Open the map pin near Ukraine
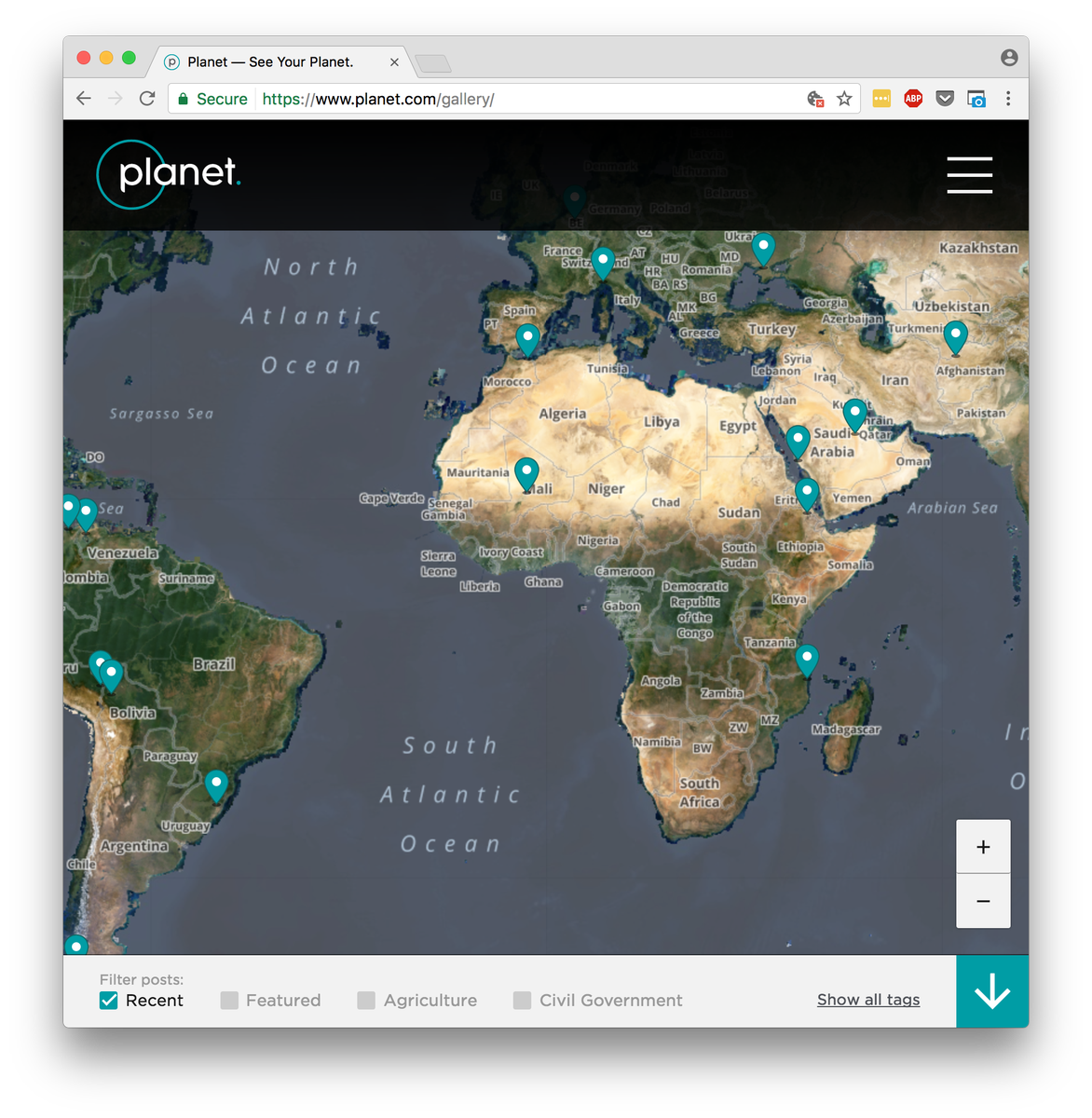The width and height of the screenshot is (1092, 1118). (x=763, y=249)
